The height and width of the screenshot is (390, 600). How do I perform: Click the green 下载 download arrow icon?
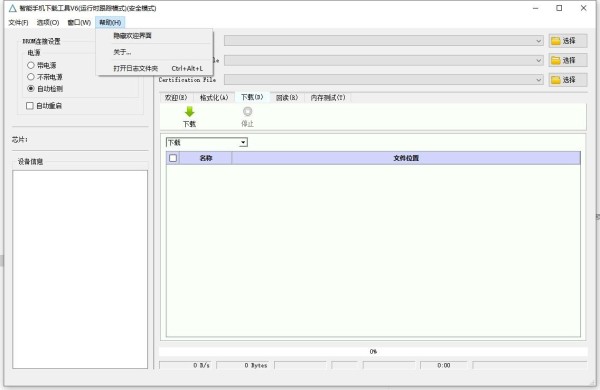coord(189,112)
